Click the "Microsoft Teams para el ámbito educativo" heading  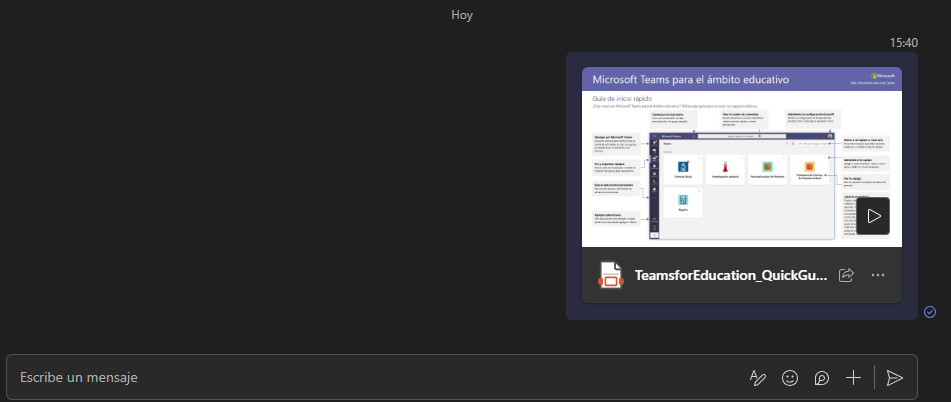coord(691,78)
